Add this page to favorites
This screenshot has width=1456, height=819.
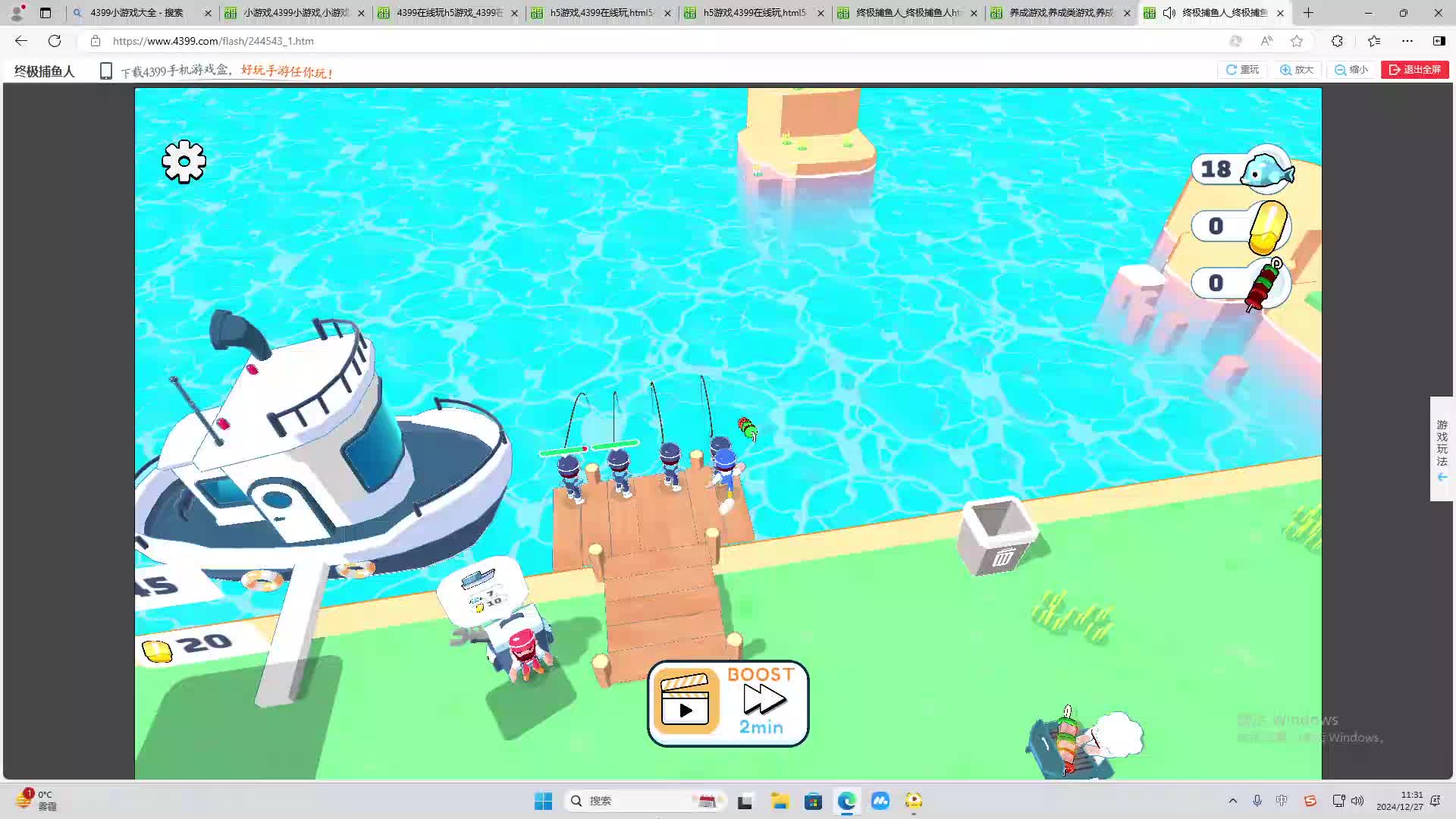[1297, 41]
